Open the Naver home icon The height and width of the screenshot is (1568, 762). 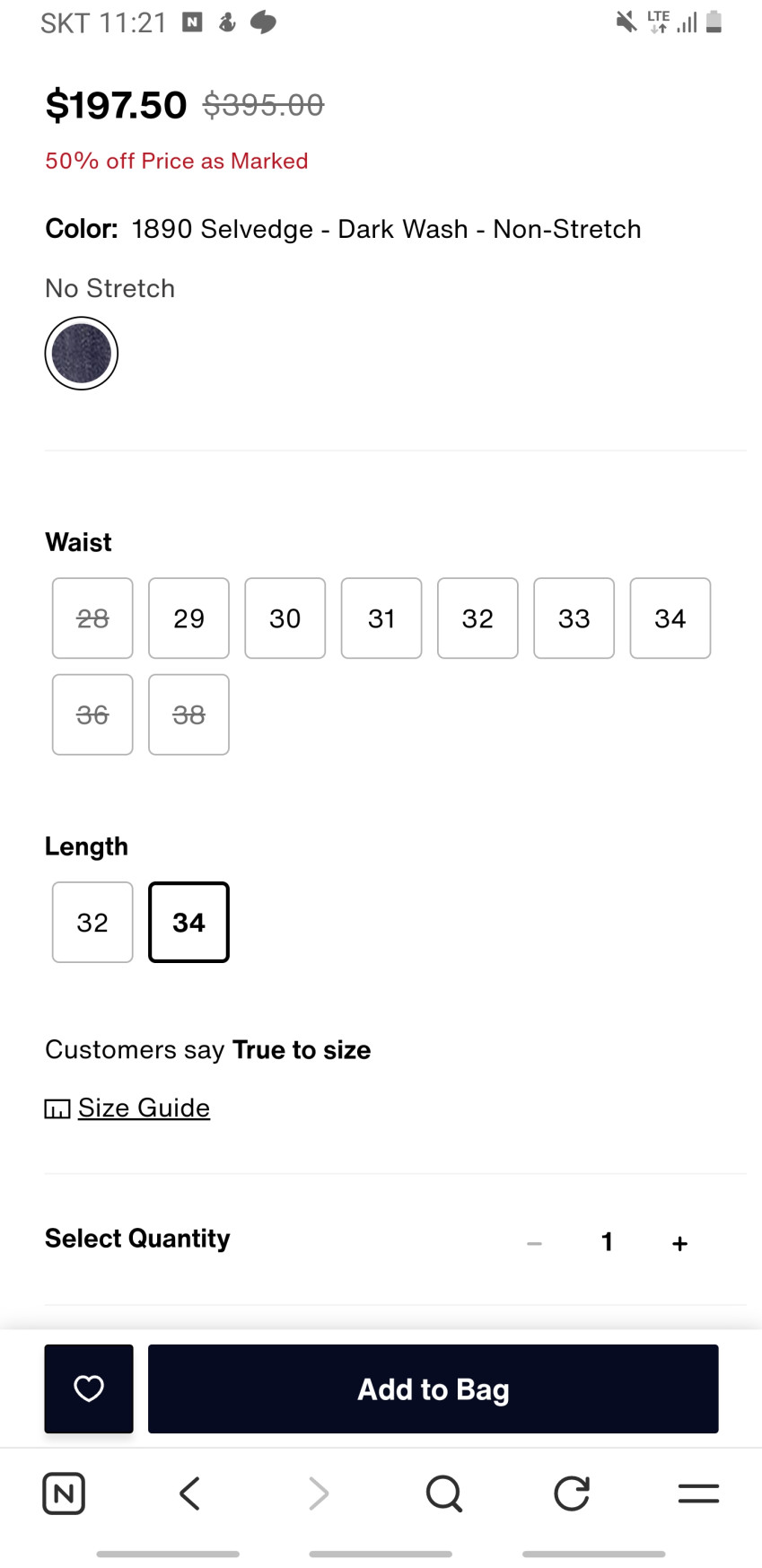64,1494
